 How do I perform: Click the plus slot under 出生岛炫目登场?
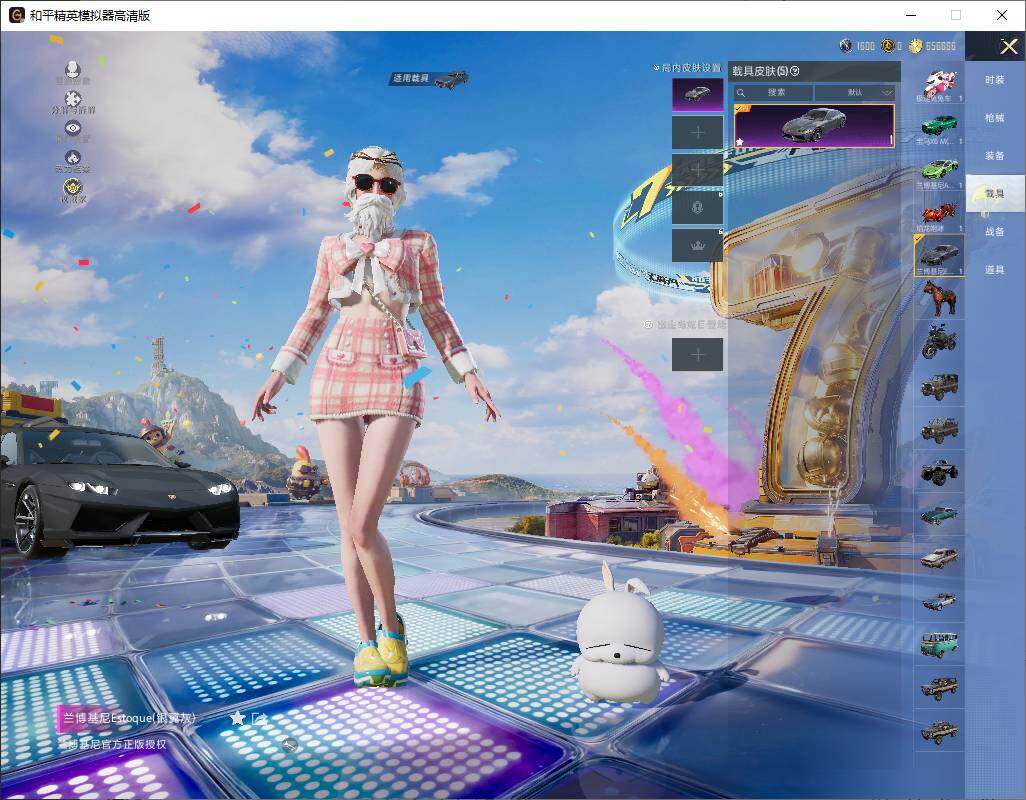point(698,355)
